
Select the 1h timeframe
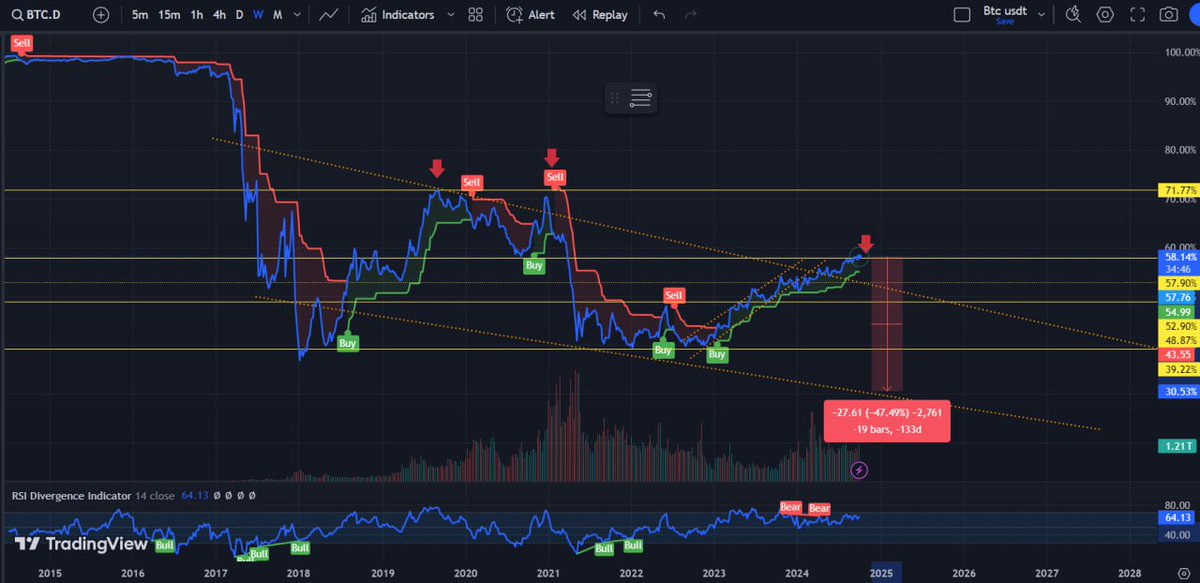pyautogui.click(x=197, y=15)
